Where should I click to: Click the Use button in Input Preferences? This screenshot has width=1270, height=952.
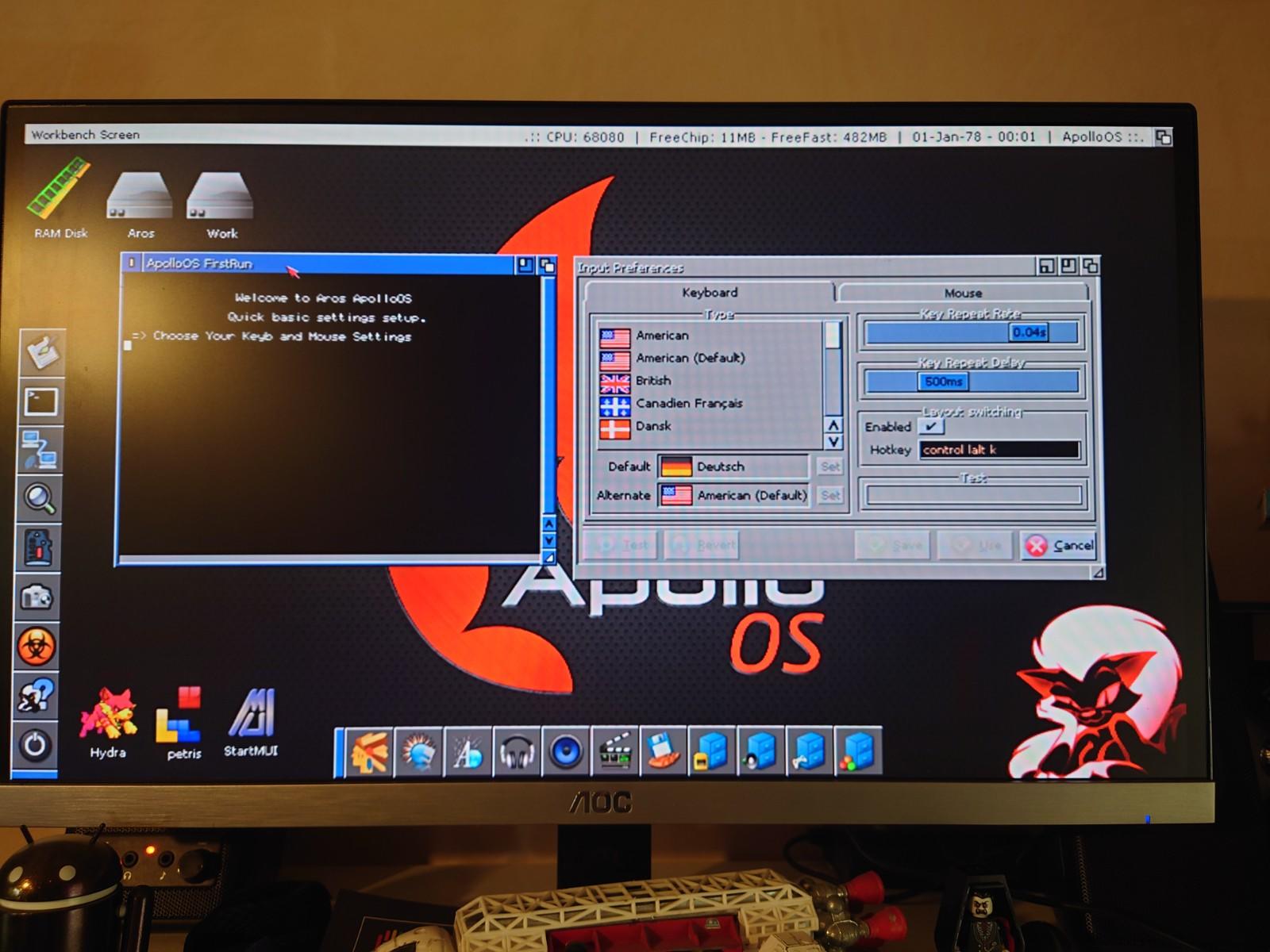[x=976, y=545]
